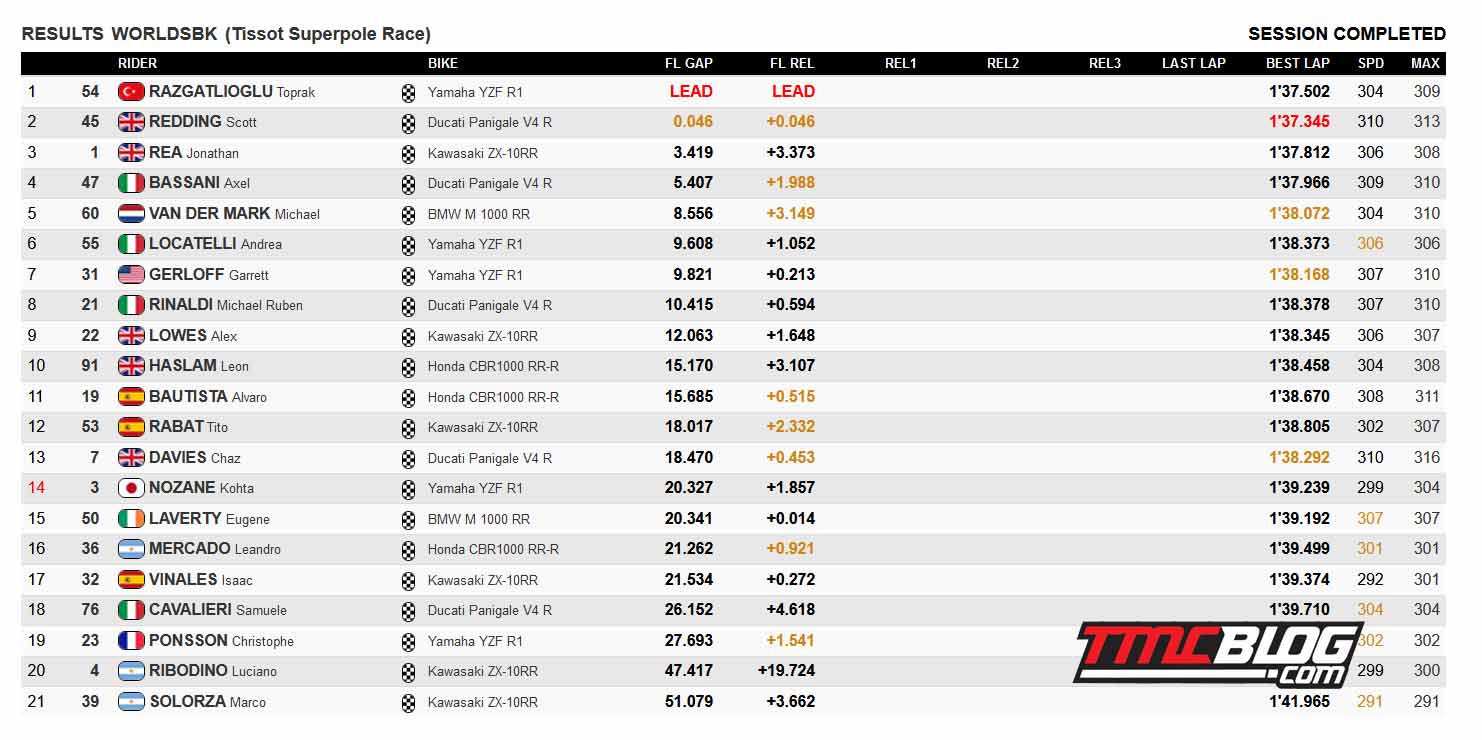The image size is (1482, 740).
Task: Click the TMCBlog.com logo watermark
Action: [1218, 653]
